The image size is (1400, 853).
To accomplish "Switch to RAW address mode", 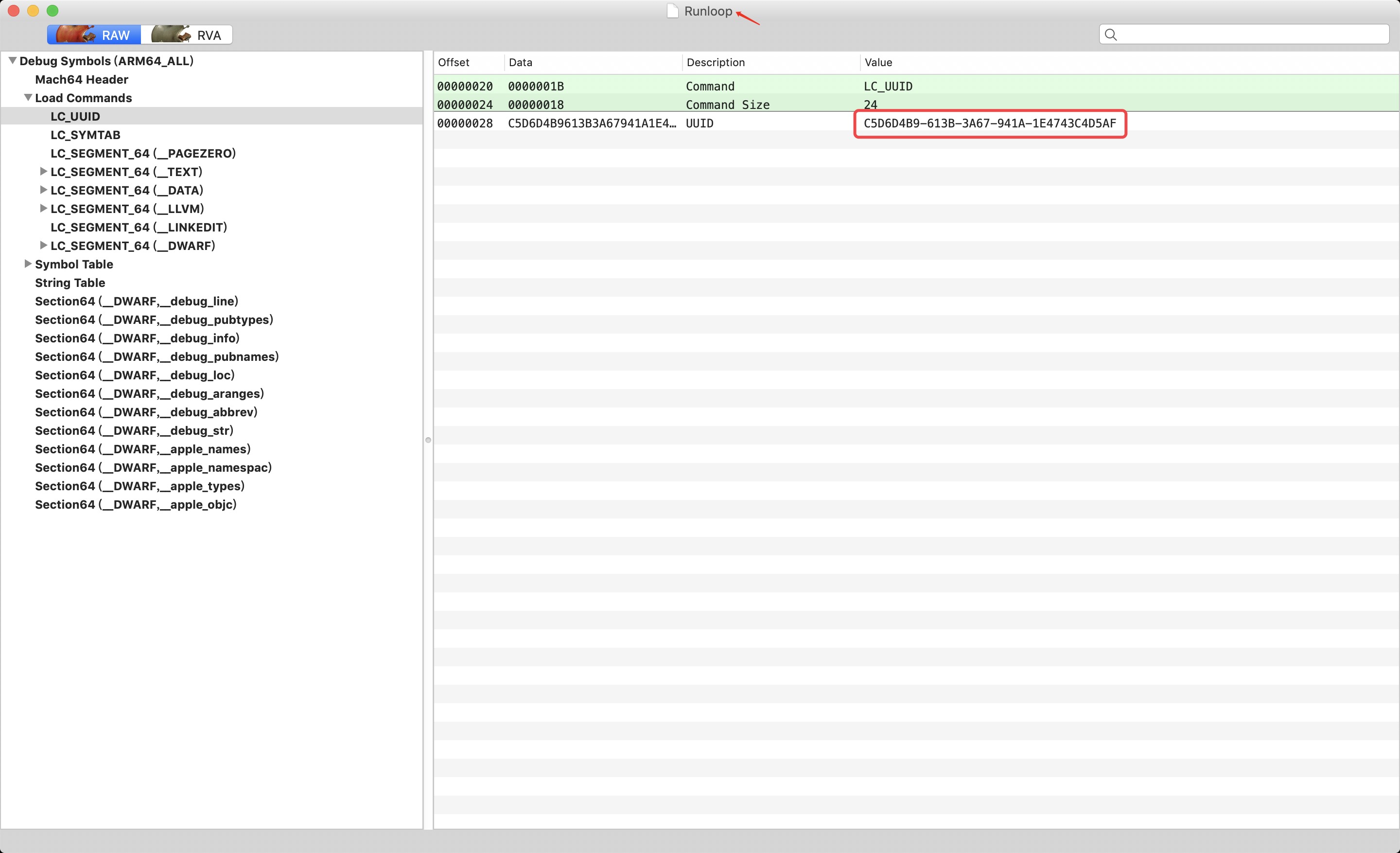I will point(94,35).
